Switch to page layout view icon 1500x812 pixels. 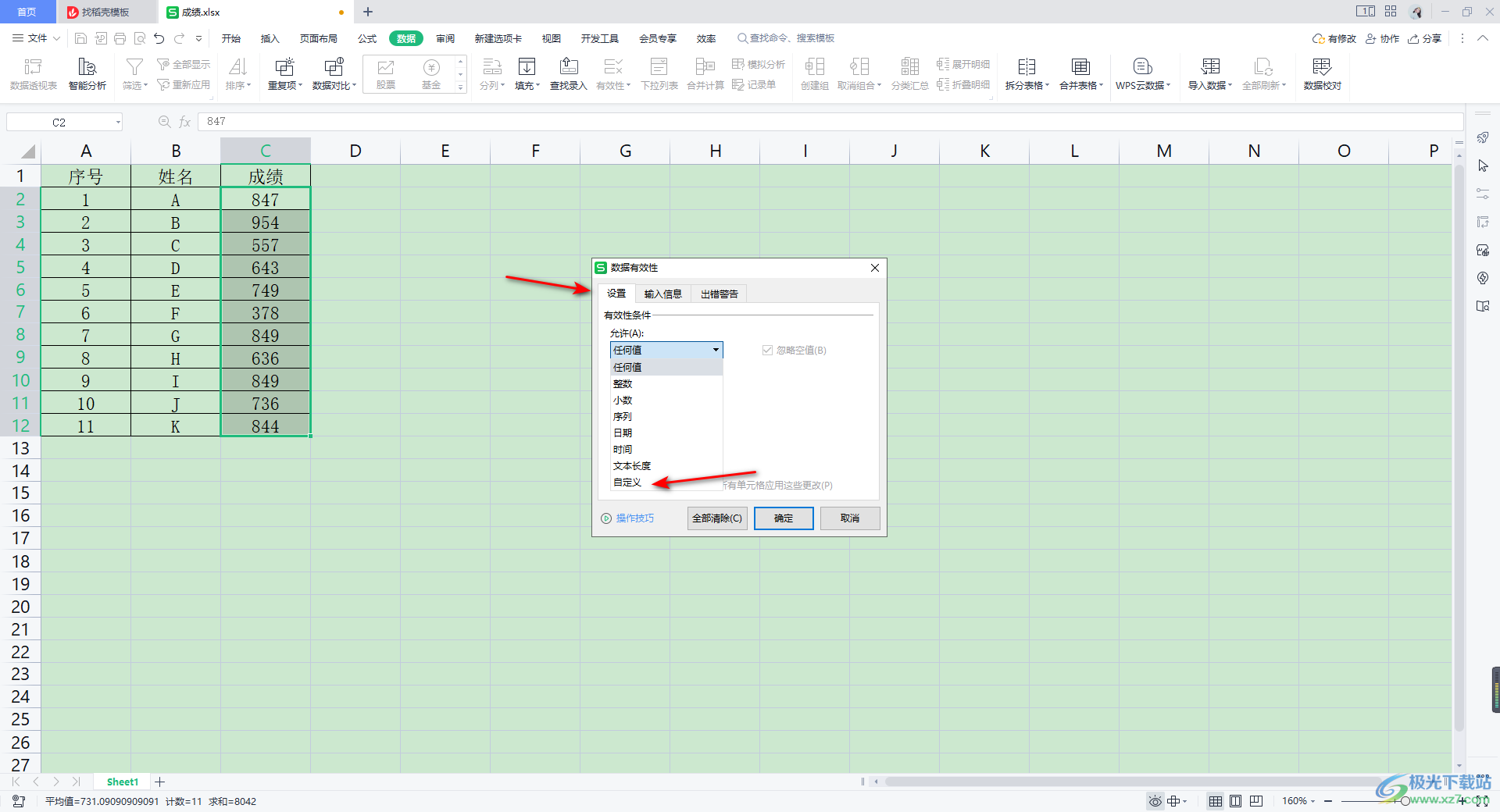coord(1235,801)
